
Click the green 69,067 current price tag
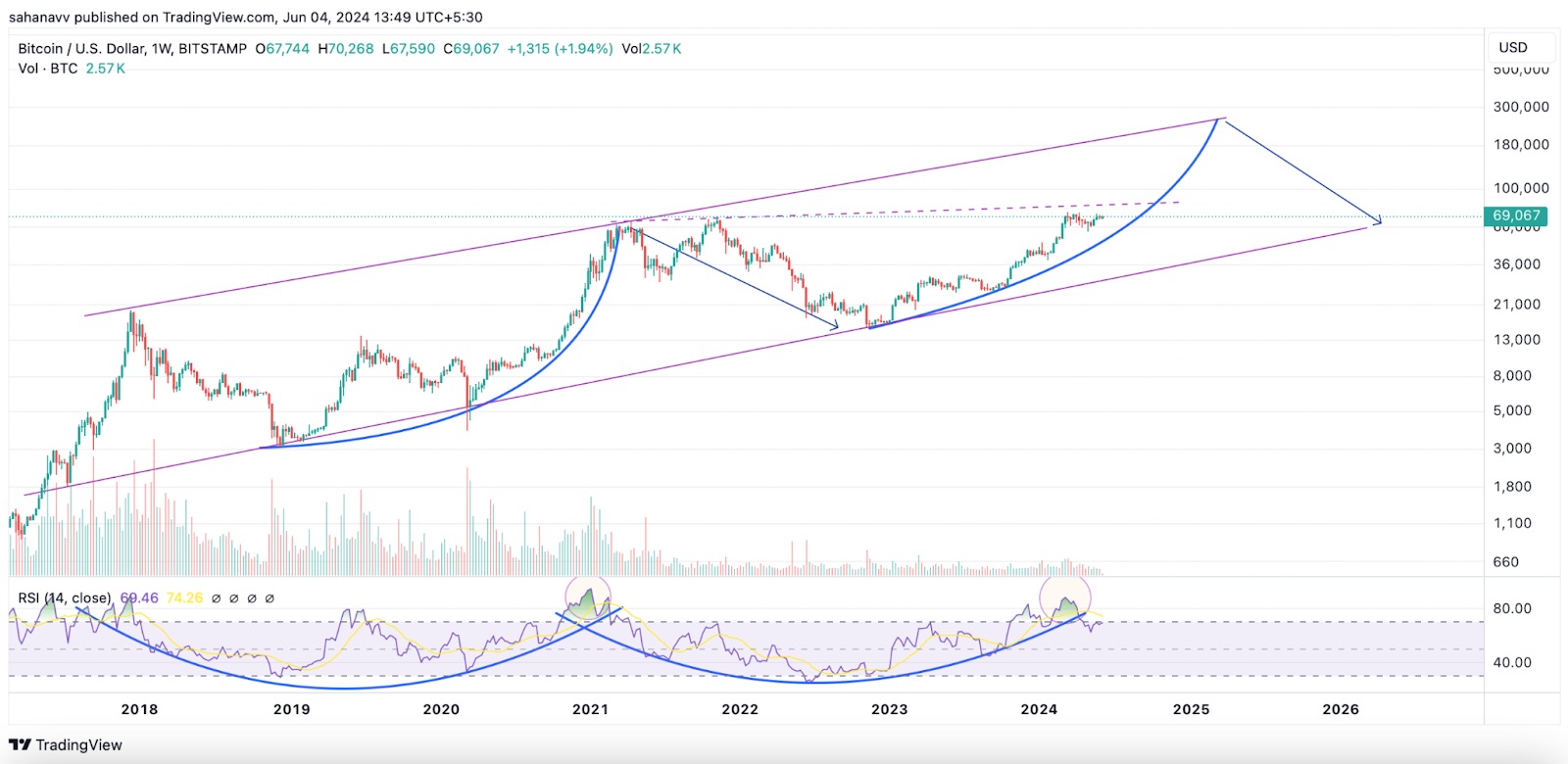(1515, 215)
